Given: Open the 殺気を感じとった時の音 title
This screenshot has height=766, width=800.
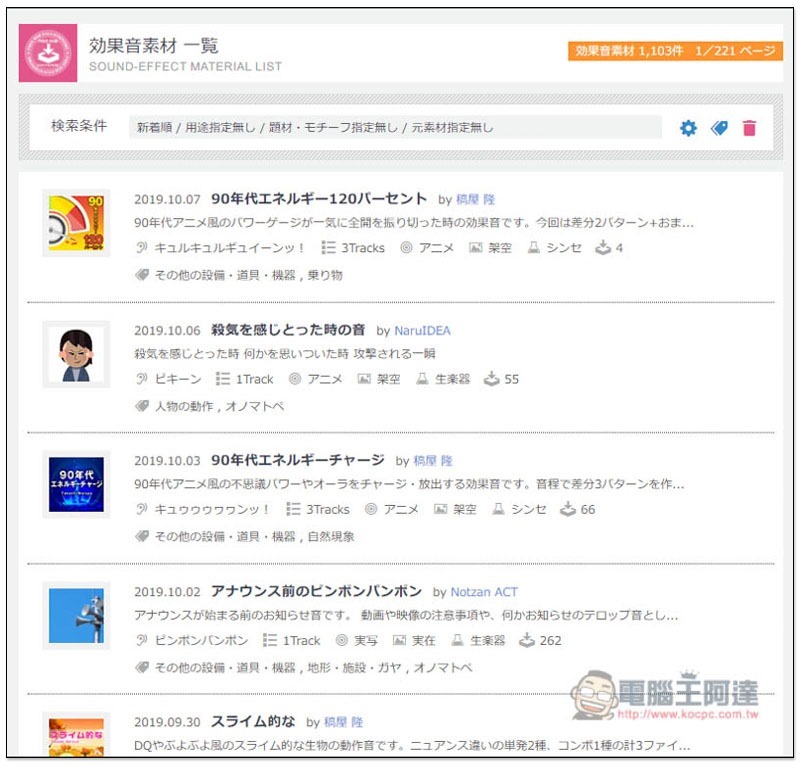Looking at the screenshot, I should pyautogui.click(x=288, y=330).
